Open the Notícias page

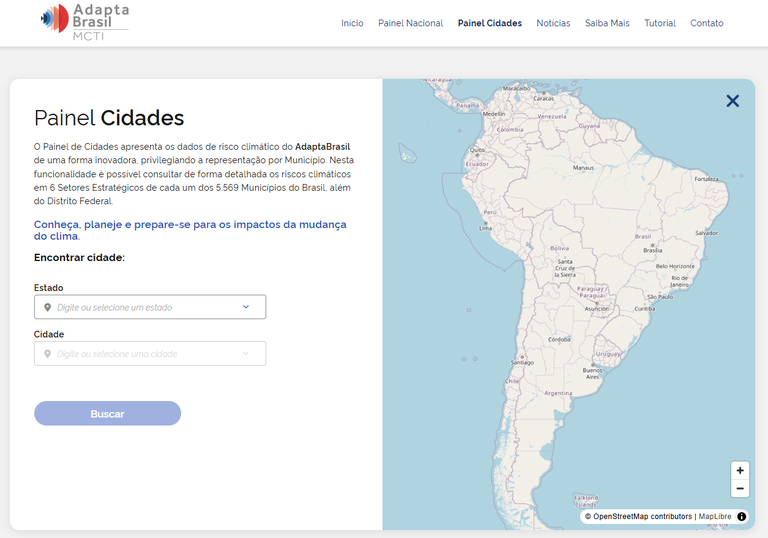tap(553, 23)
